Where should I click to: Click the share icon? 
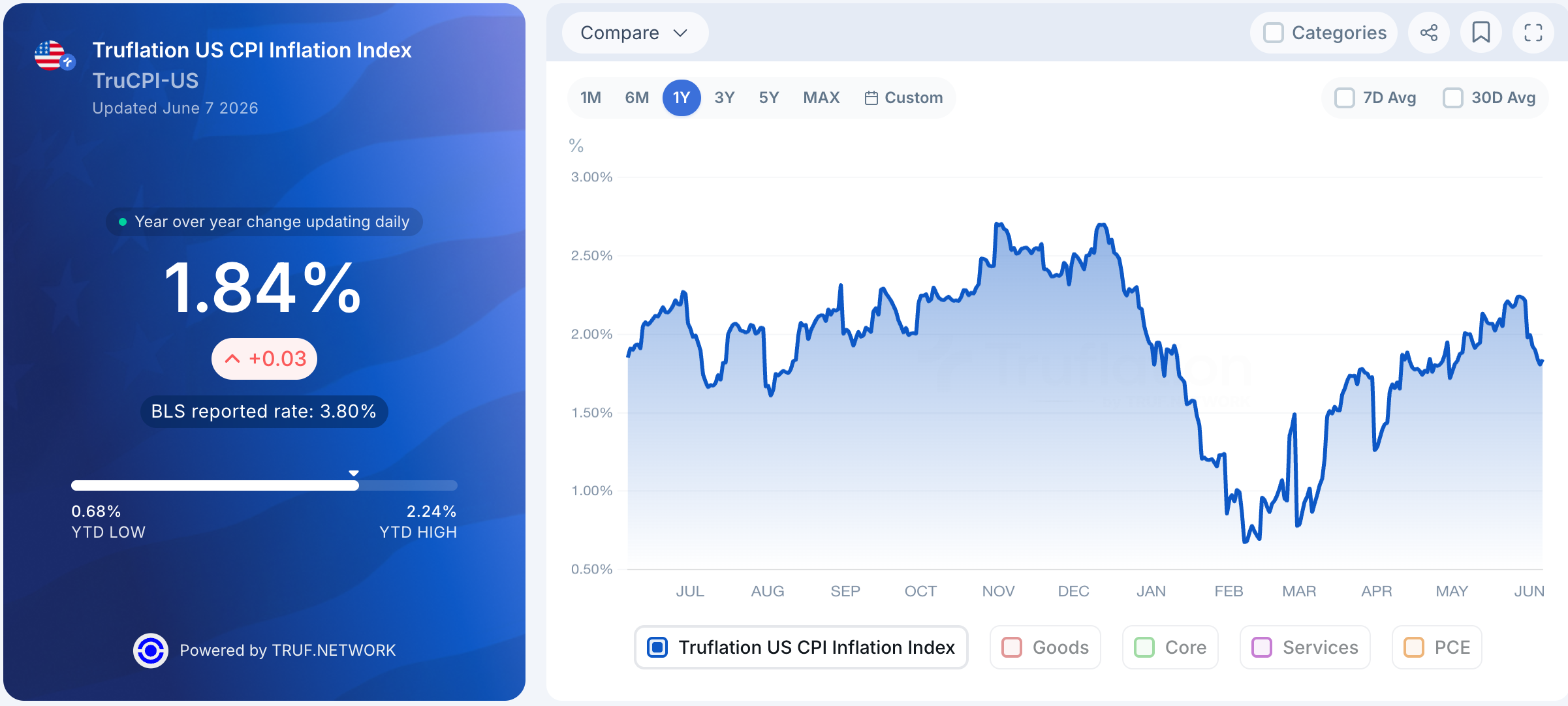[1429, 33]
